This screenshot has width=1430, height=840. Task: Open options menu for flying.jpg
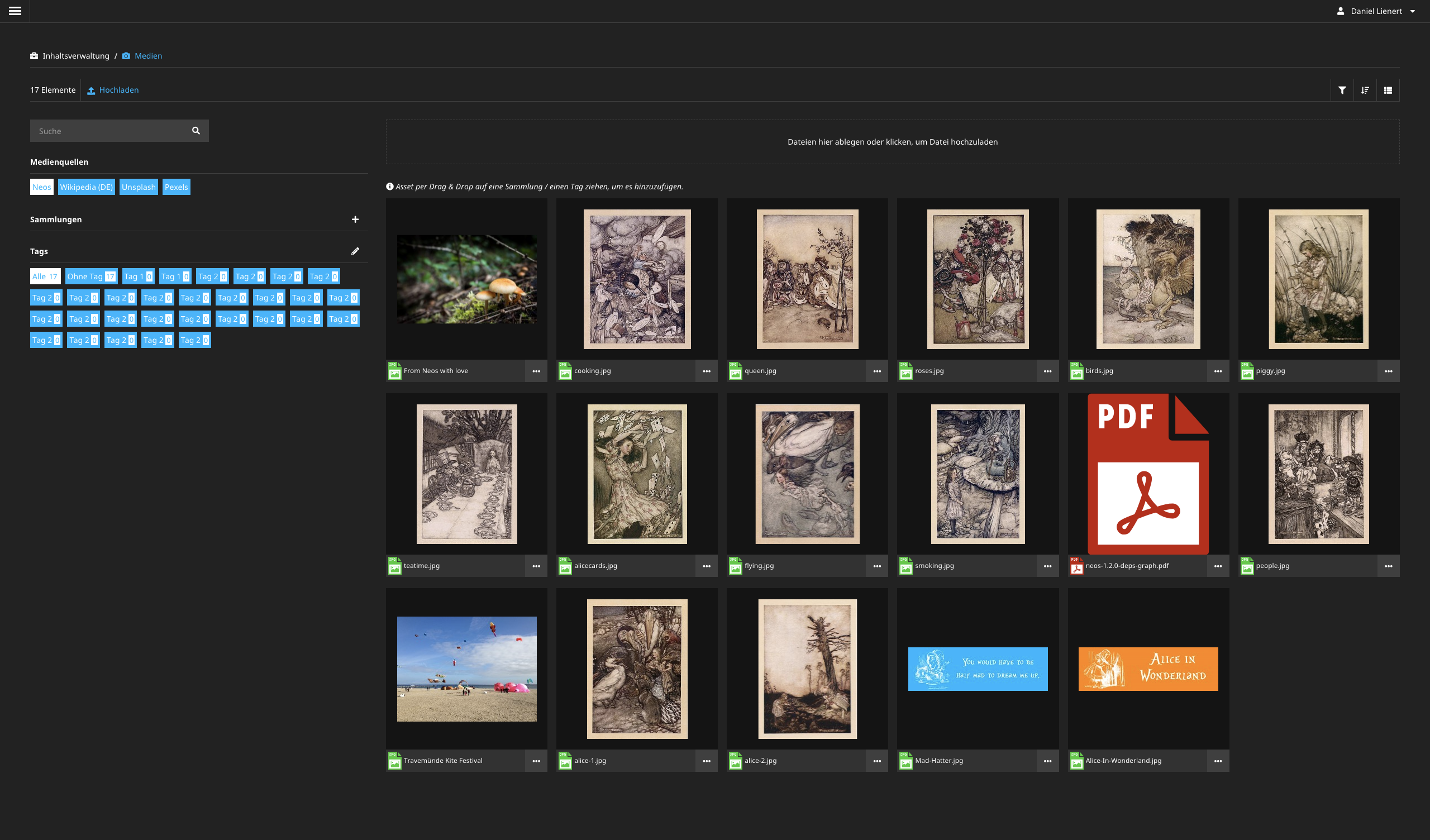(878, 566)
